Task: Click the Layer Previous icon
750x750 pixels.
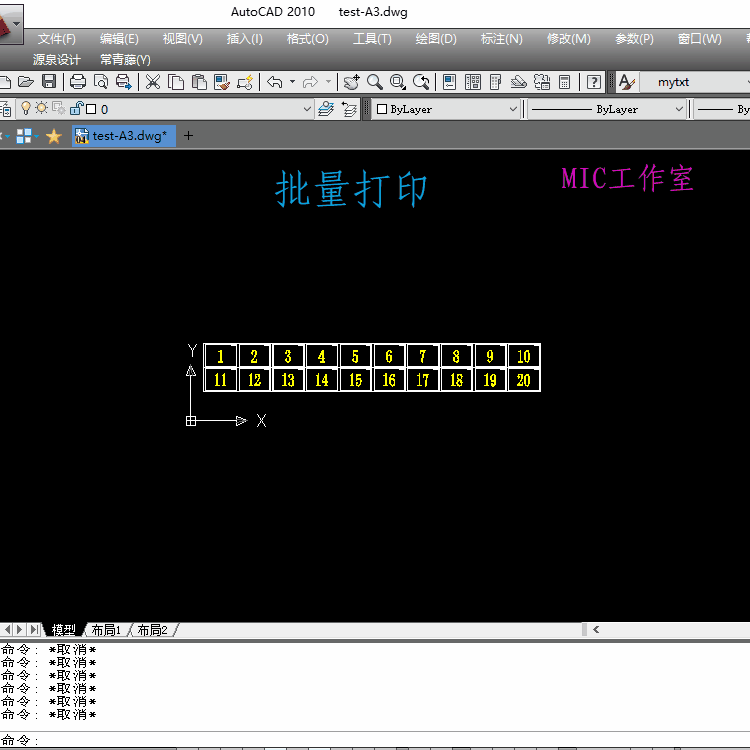Action: (349, 109)
